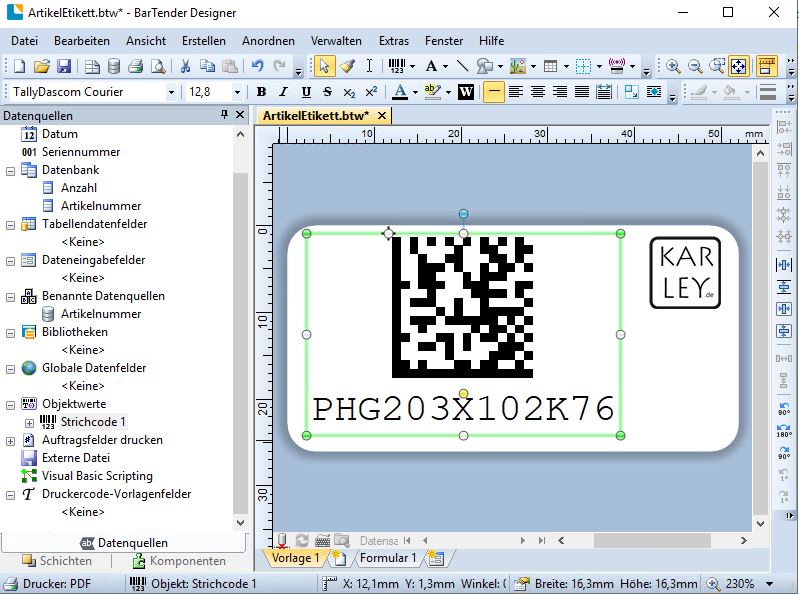This screenshot has width=799, height=595.
Task: Open a file with the folder icon
Action: [x=42, y=66]
